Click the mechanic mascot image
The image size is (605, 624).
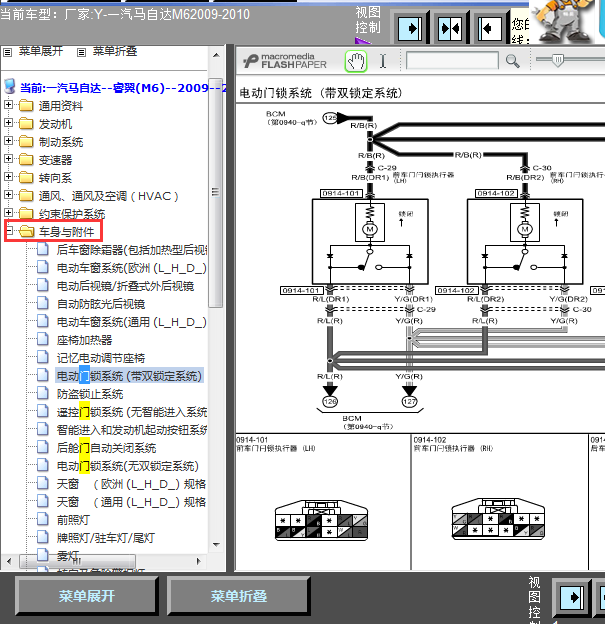pyautogui.click(x=563, y=21)
